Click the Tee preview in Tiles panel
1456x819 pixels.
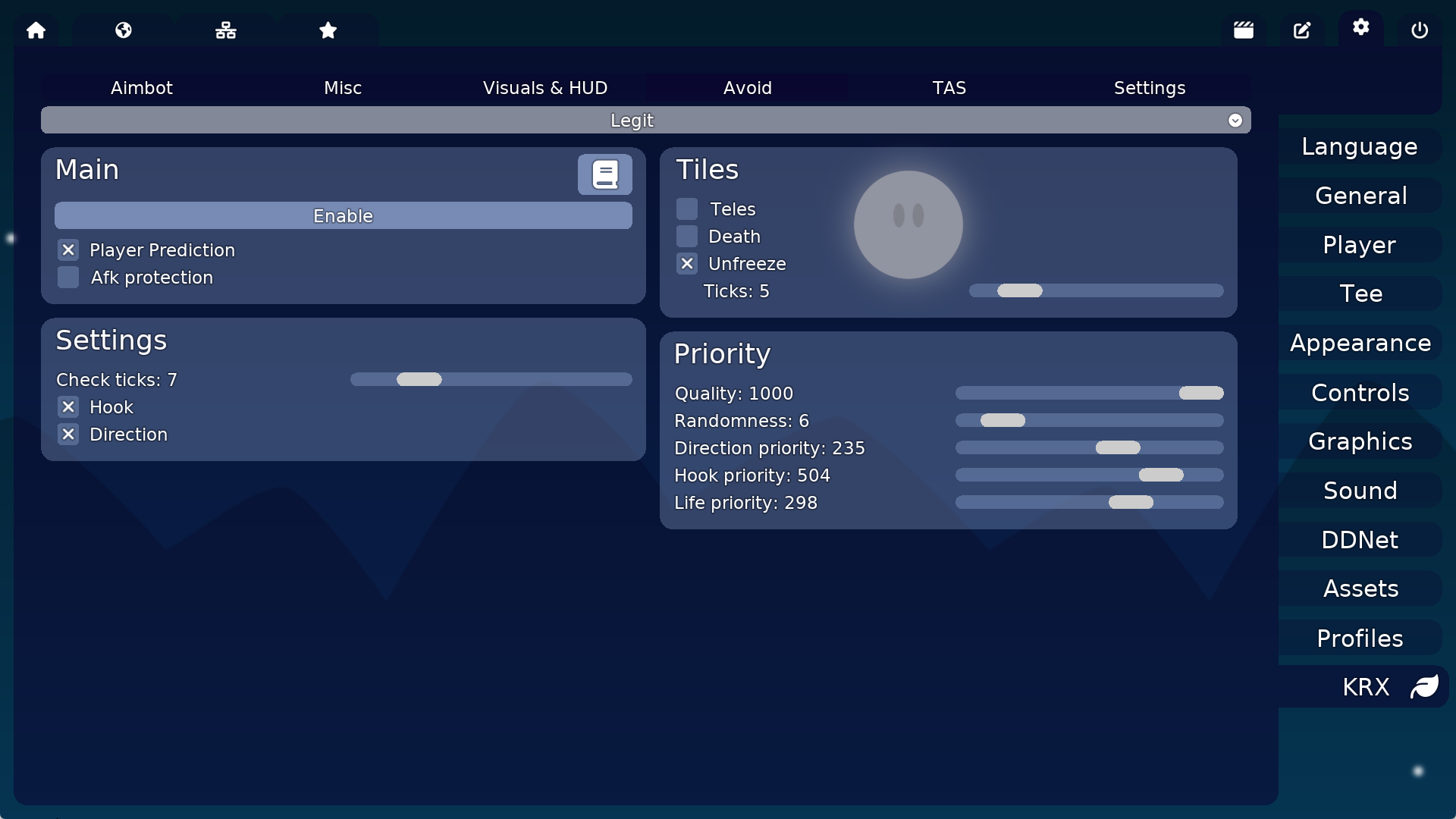pyautogui.click(x=908, y=224)
